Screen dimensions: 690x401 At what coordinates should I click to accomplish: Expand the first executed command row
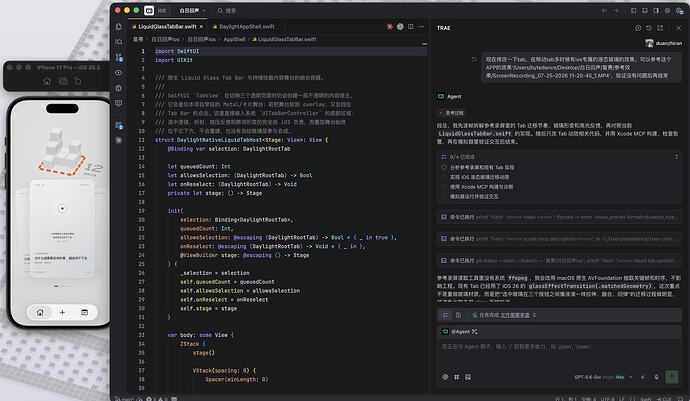coord(559,217)
